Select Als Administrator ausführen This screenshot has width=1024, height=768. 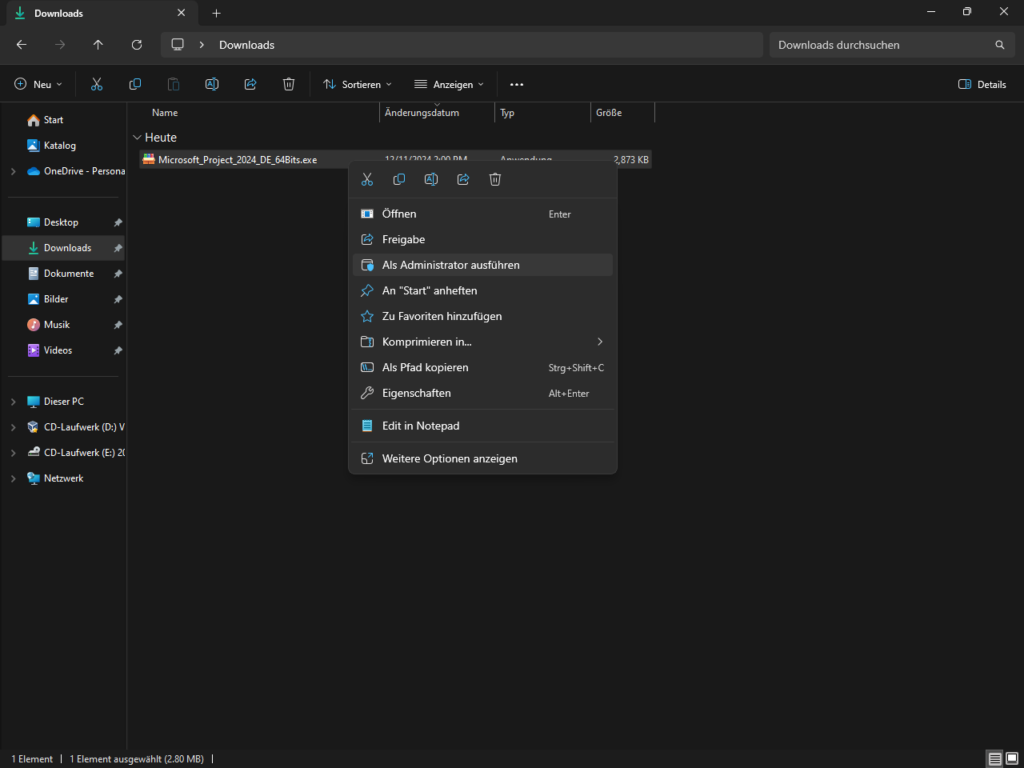tap(451, 265)
